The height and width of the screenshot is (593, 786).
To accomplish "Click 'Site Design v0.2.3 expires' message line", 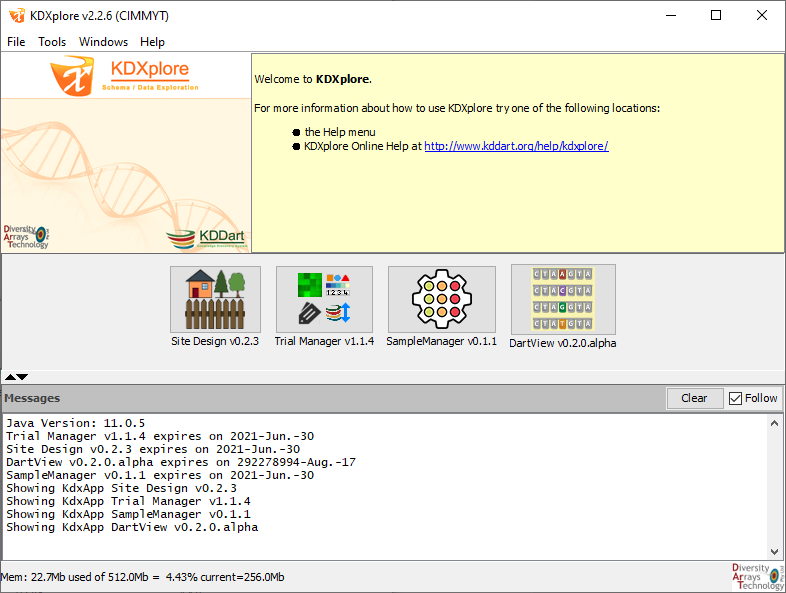I will click(153, 449).
